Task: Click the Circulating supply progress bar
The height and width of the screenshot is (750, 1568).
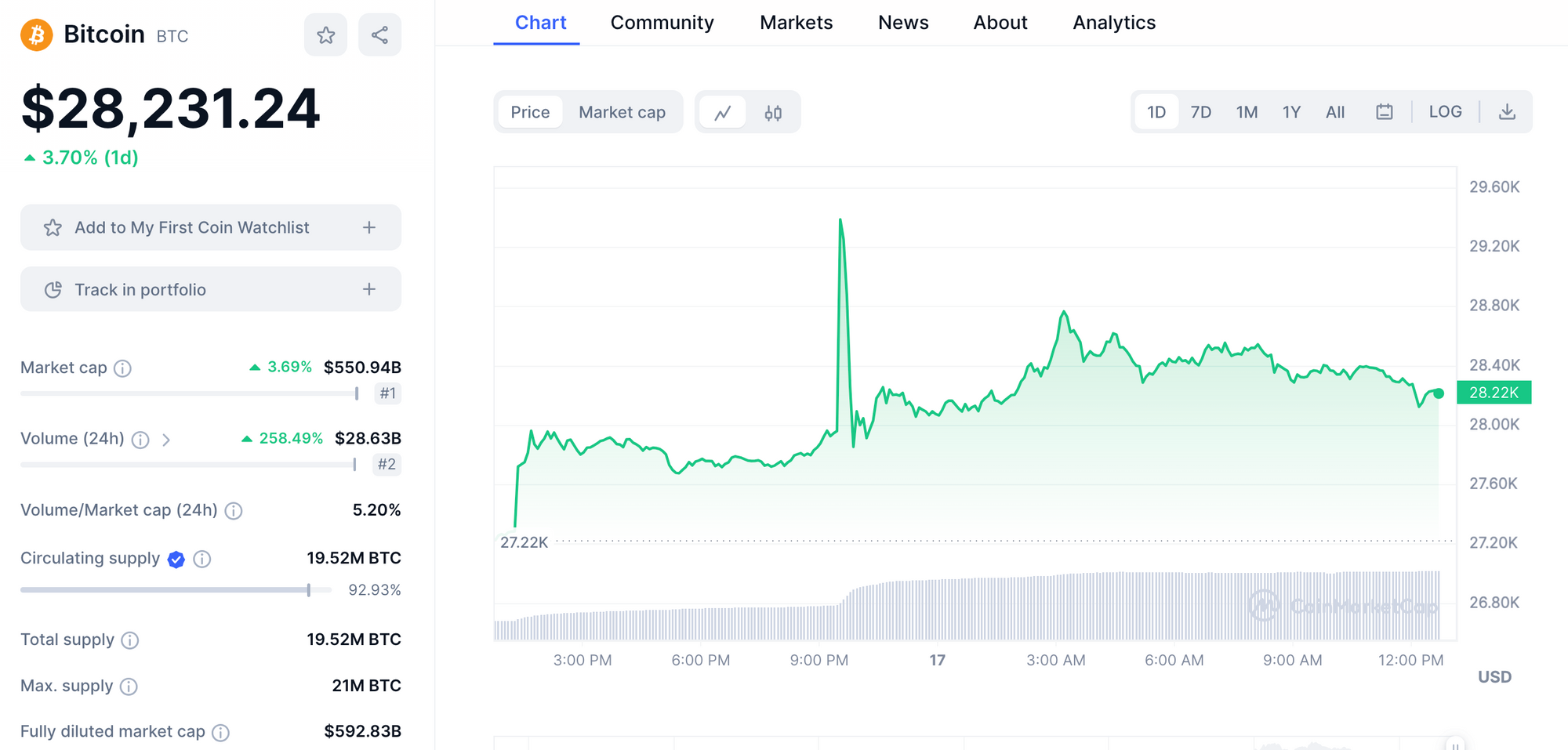Action: pos(176,590)
